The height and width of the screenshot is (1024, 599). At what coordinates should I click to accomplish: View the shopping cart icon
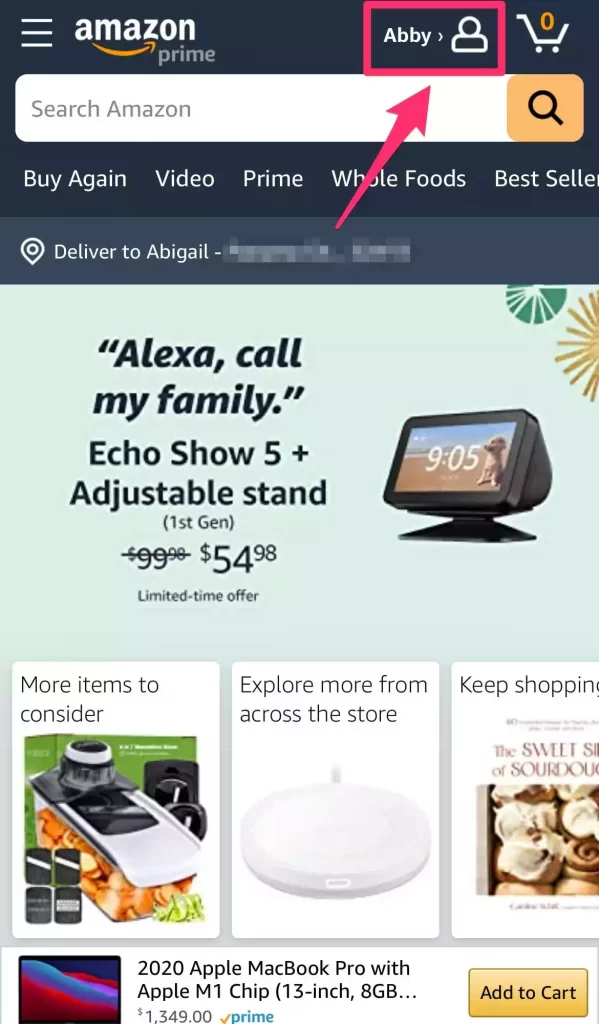pyautogui.click(x=543, y=33)
